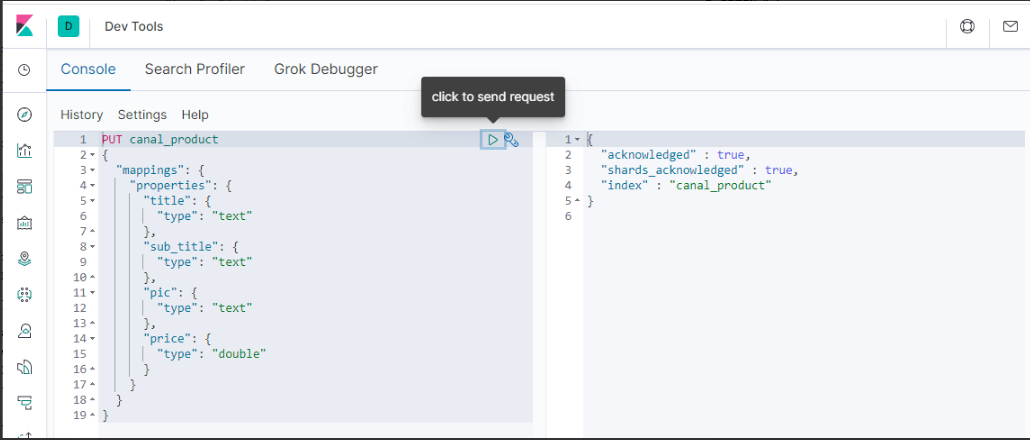This screenshot has height=440, width=1030.
Task: Open the History panel
Action: click(81, 115)
